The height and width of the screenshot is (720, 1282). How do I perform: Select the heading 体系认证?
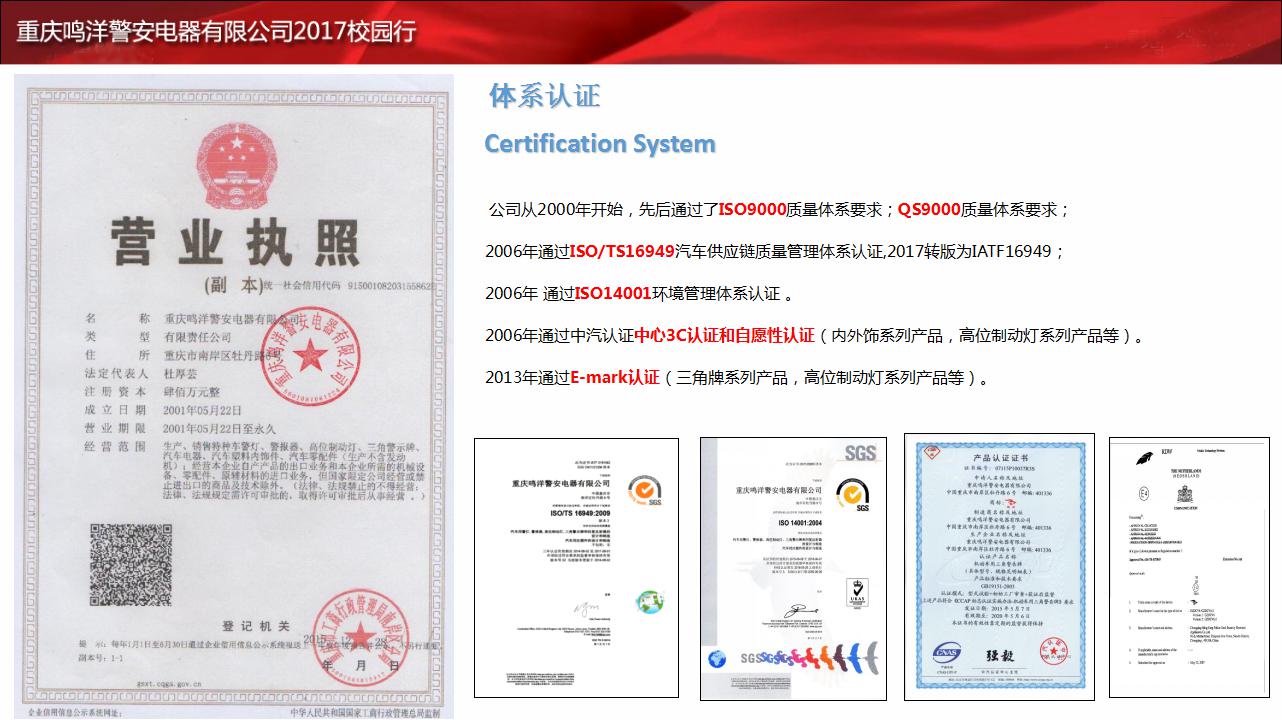[544, 96]
